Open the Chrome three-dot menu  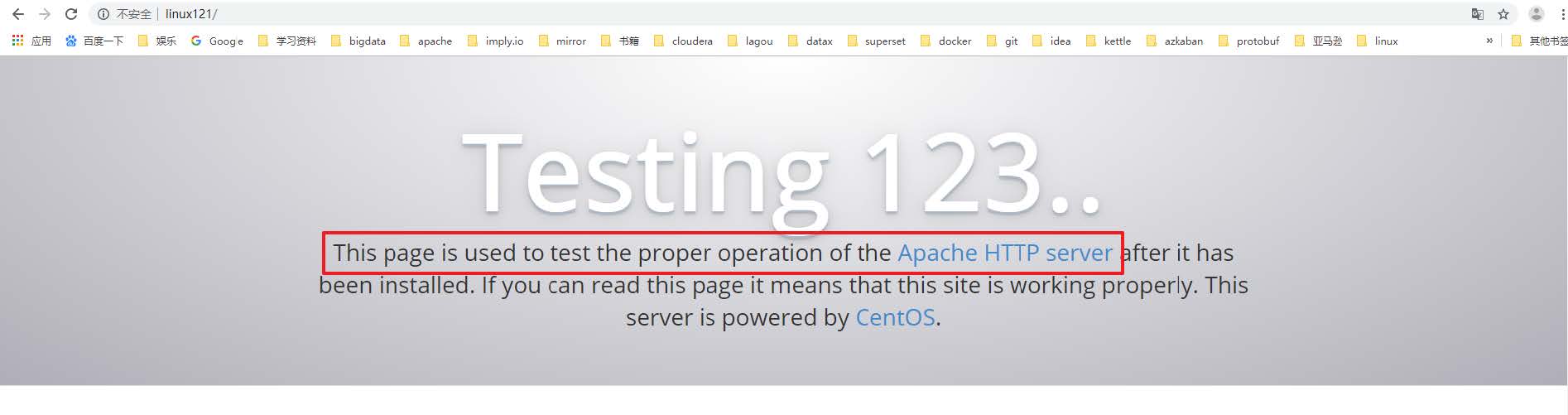tap(1562, 14)
